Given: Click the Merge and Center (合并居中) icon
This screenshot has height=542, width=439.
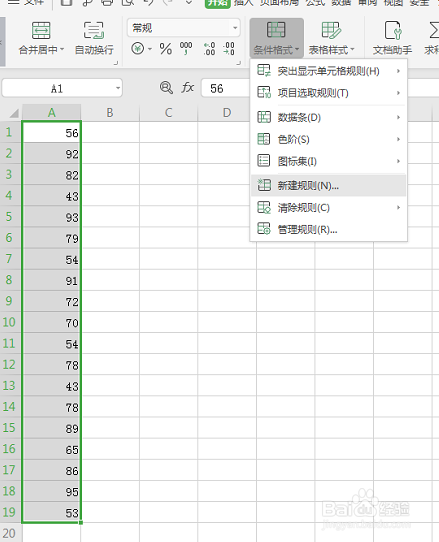Looking at the screenshot, I should coord(41,31).
